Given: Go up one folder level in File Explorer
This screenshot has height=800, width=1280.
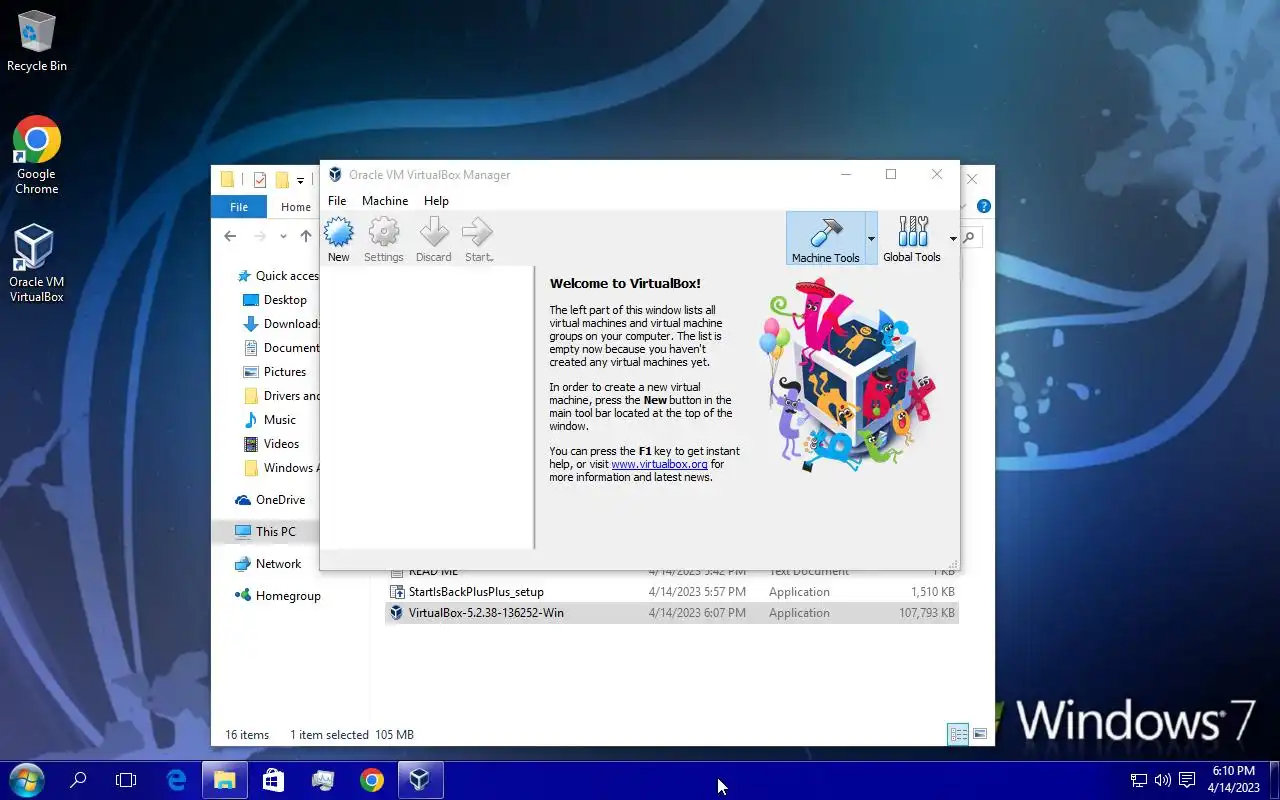Looking at the screenshot, I should pos(306,236).
